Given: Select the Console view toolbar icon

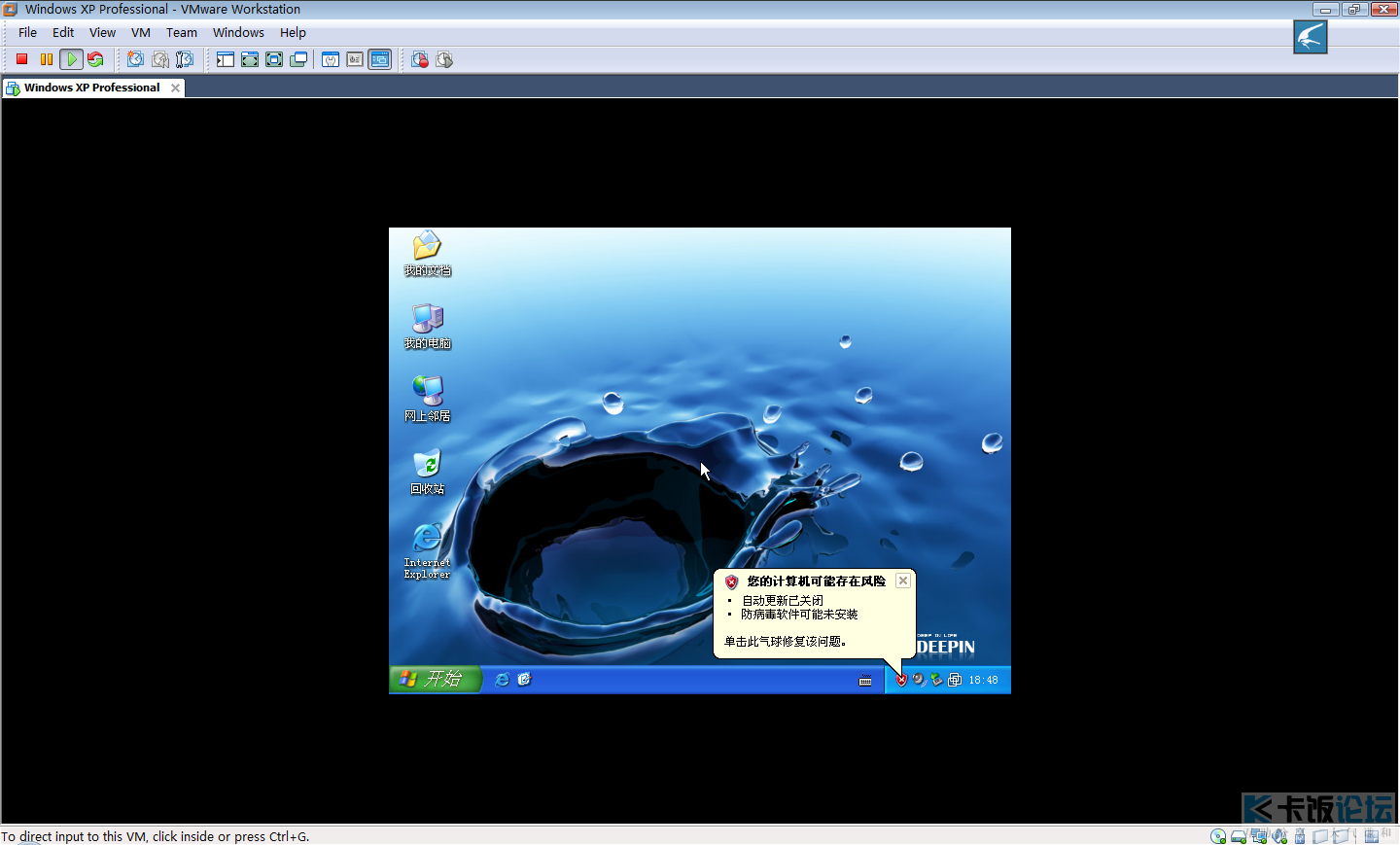Looking at the screenshot, I should click(x=380, y=59).
